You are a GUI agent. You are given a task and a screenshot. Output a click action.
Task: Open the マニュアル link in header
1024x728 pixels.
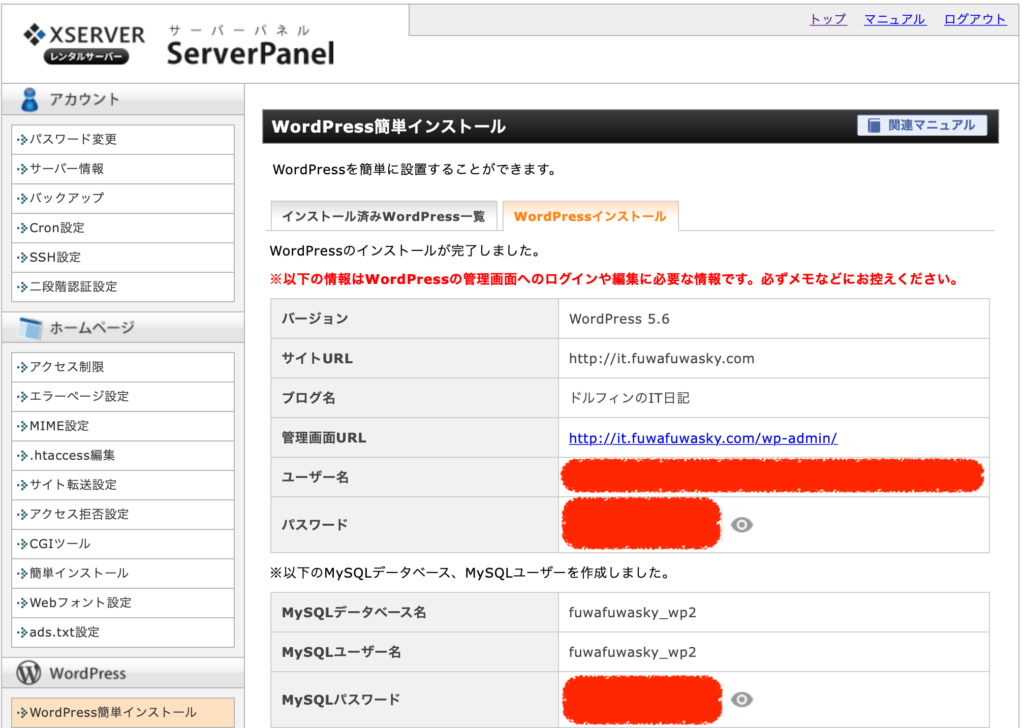[895, 19]
